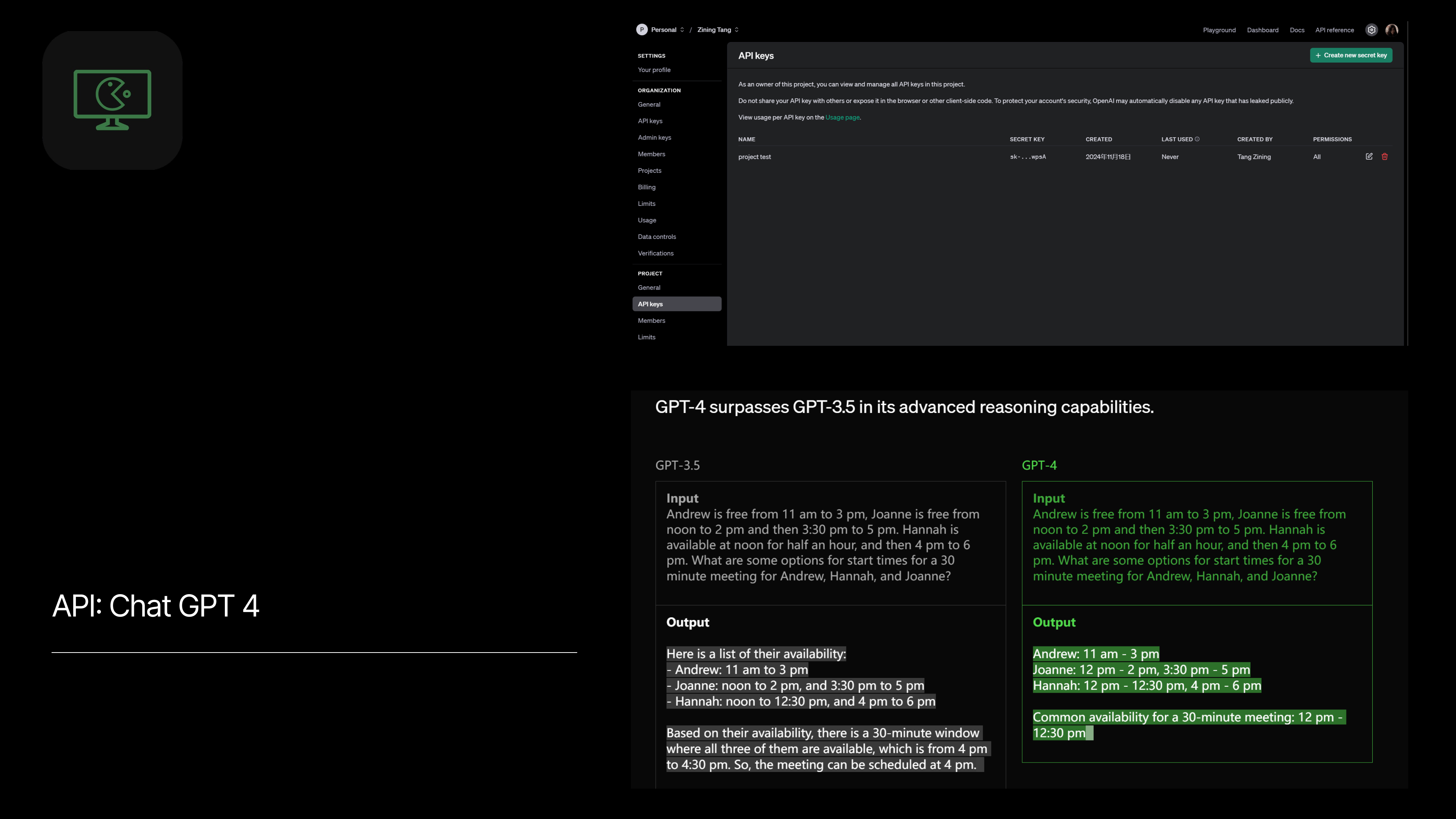
Task: Click edit icon for project test key
Action: (x=1369, y=157)
